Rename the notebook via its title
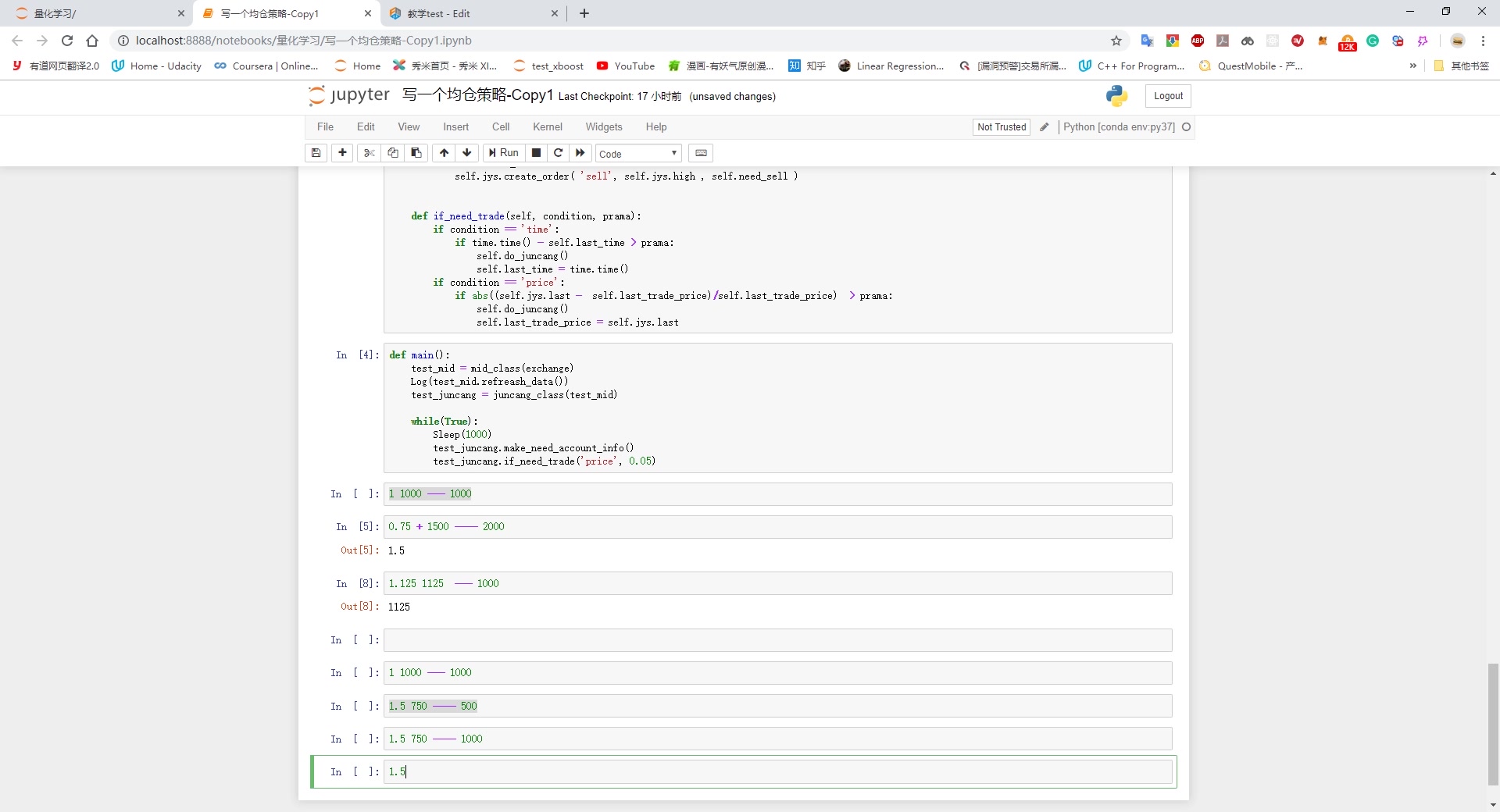This screenshot has width=1500, height=812. [477, 95]
